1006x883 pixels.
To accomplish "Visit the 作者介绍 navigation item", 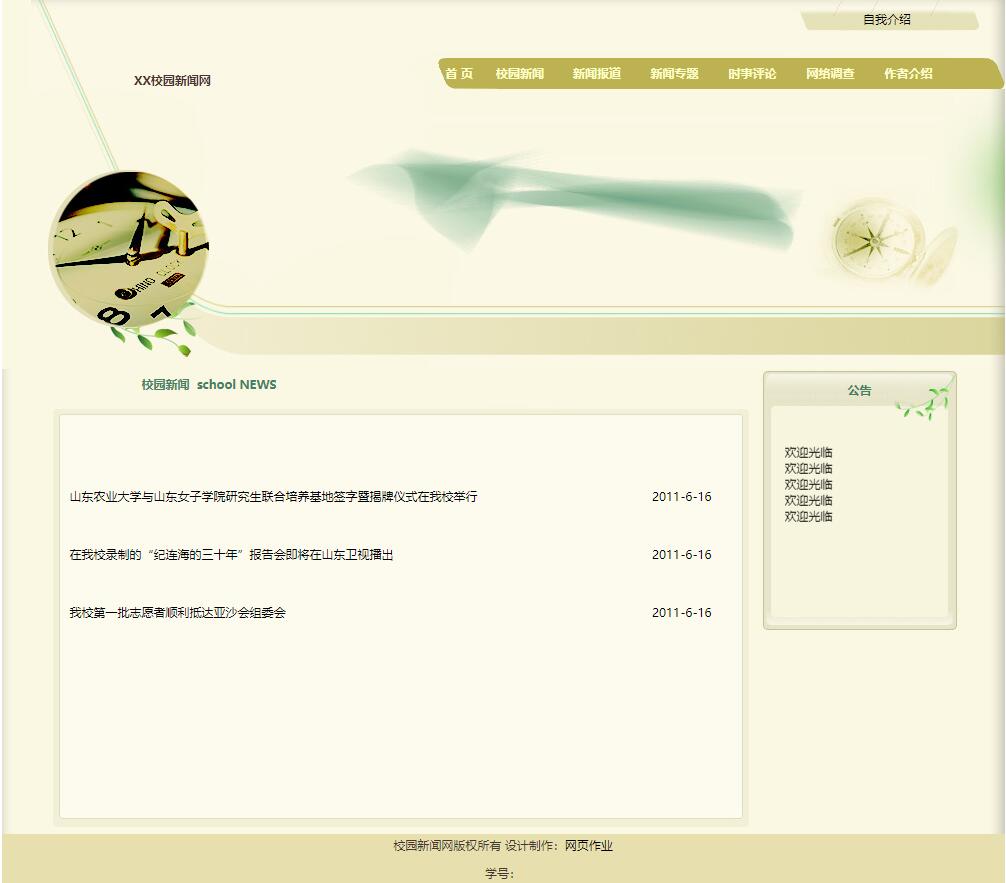I will [x=908, y=74].
